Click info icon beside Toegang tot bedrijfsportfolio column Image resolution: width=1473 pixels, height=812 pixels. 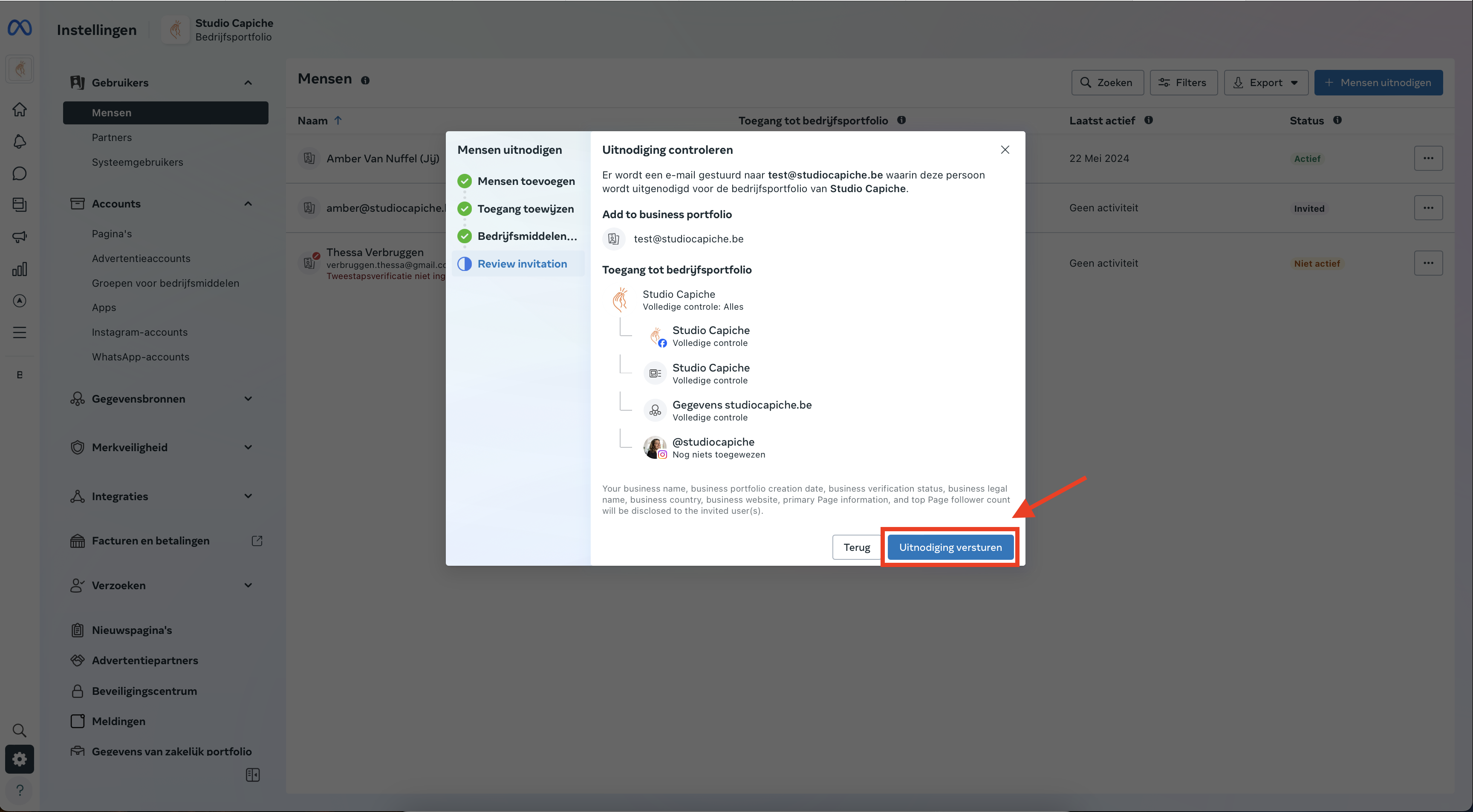click(x=902, y=120)
